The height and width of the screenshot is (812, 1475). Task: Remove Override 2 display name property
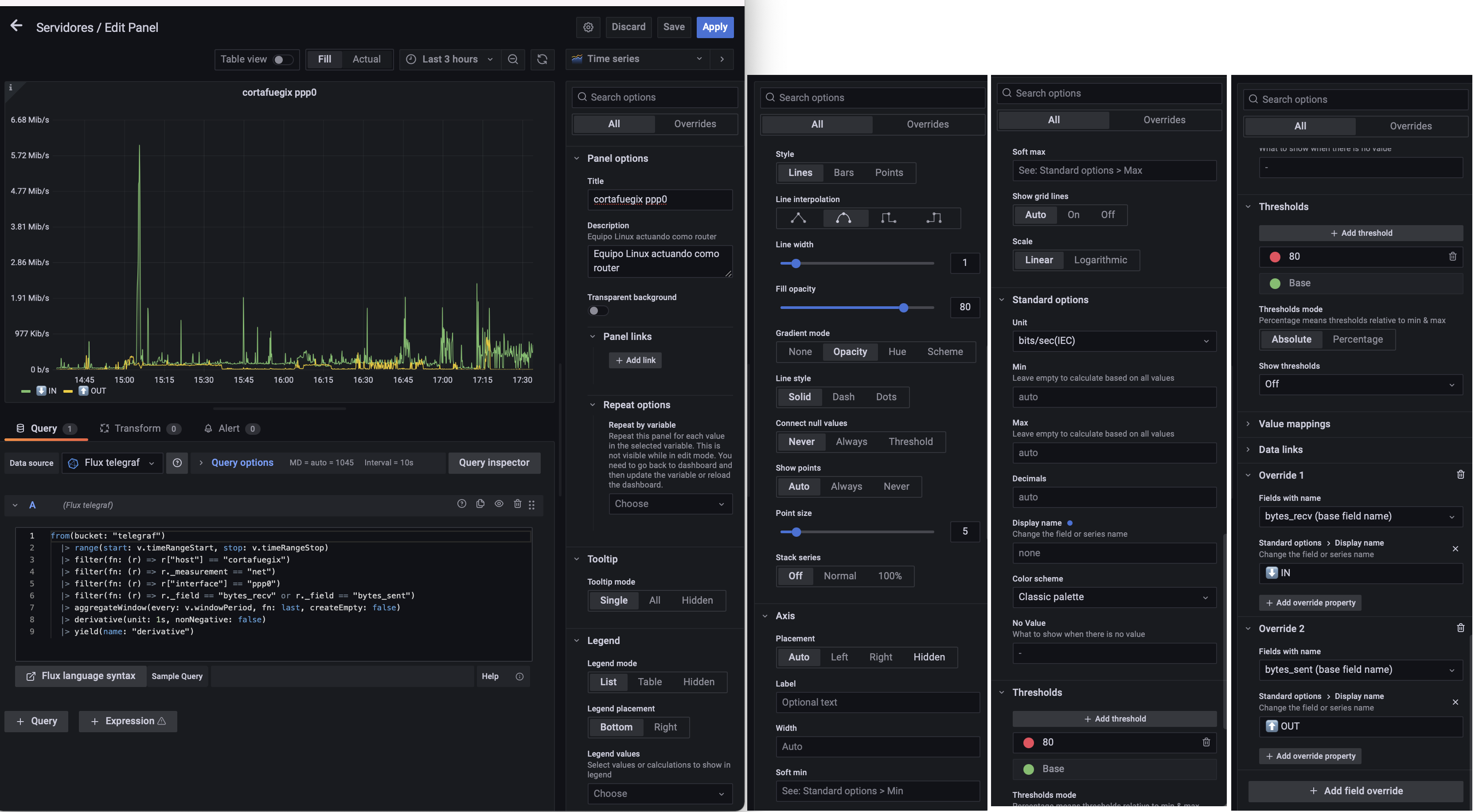[x=1455, y=702]
